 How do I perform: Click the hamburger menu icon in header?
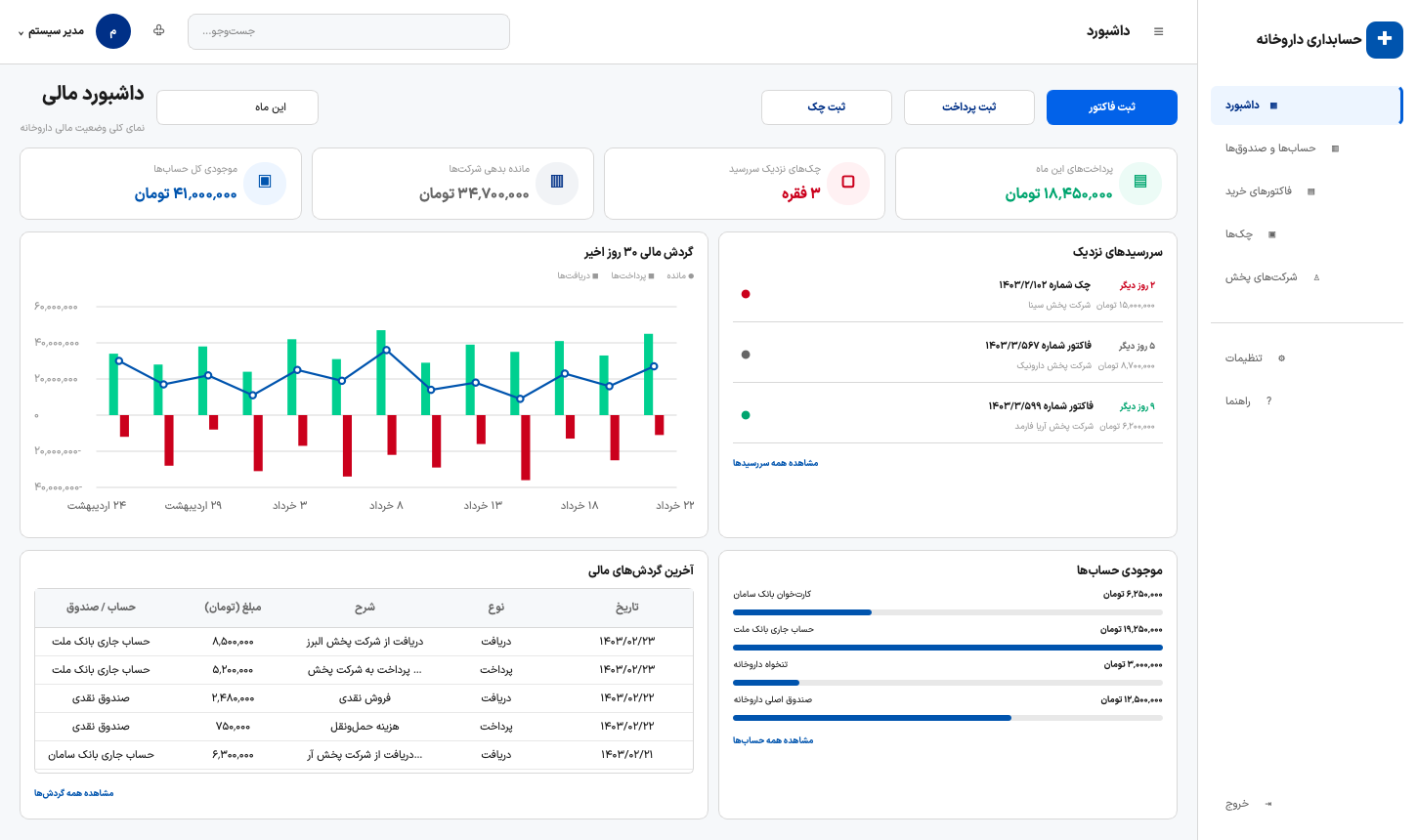[1158, 31]
